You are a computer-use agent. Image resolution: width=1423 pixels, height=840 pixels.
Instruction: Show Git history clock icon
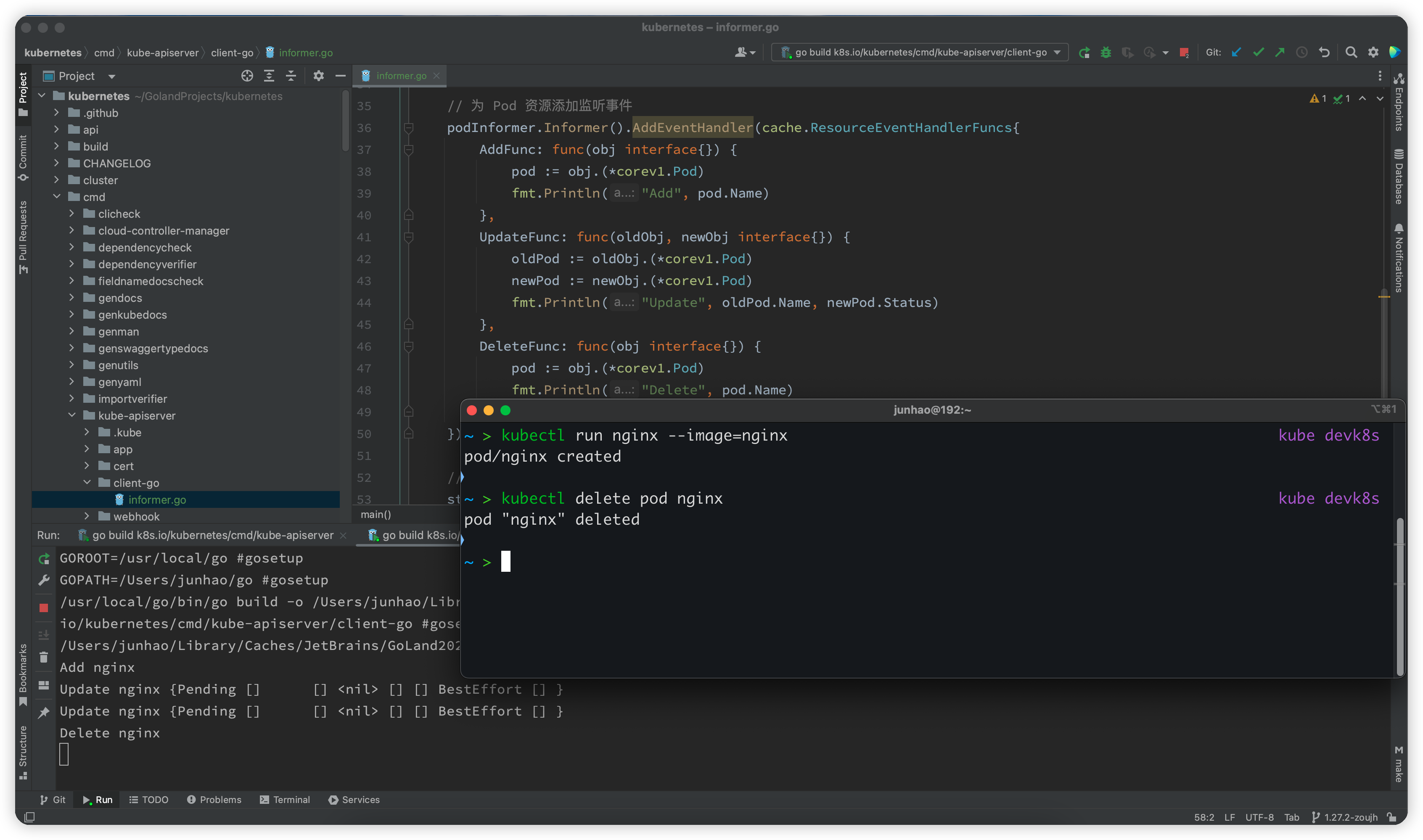[x=1302, y=53]
